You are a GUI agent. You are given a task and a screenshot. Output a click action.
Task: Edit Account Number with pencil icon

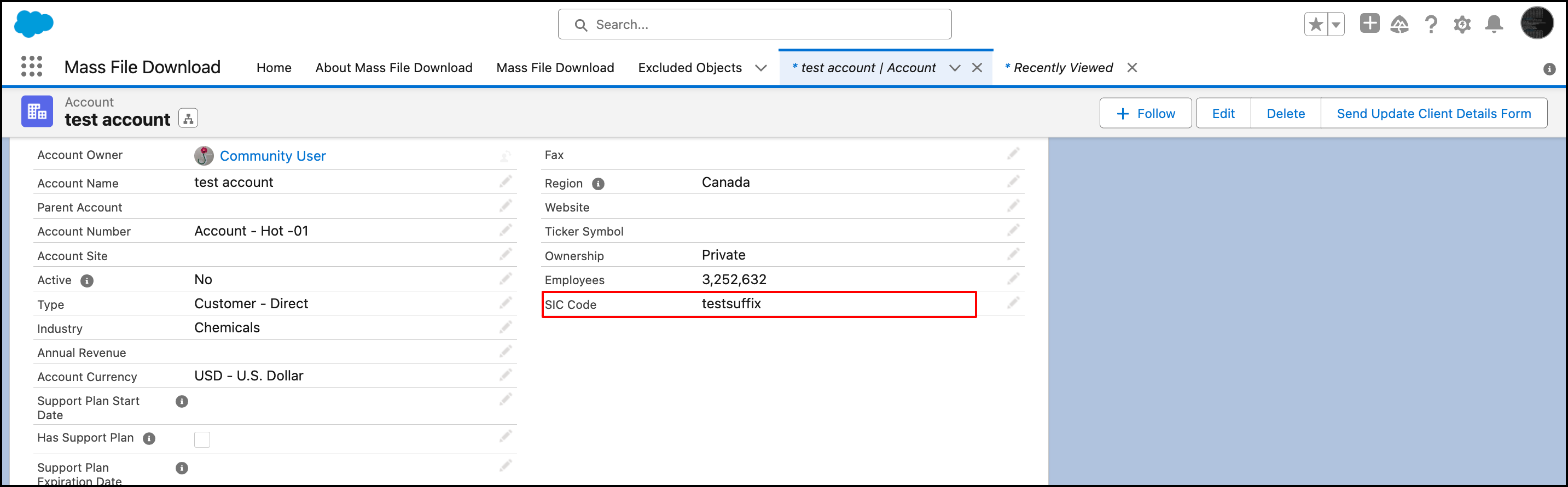pos(505,231)
